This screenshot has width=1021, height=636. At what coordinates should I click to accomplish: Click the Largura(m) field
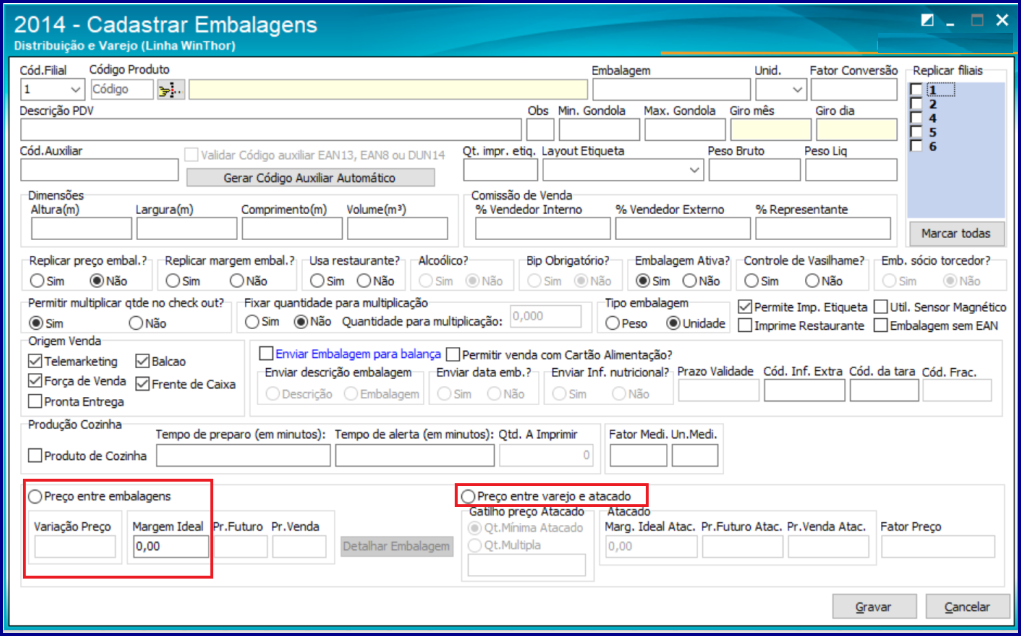tap(187, 228)
